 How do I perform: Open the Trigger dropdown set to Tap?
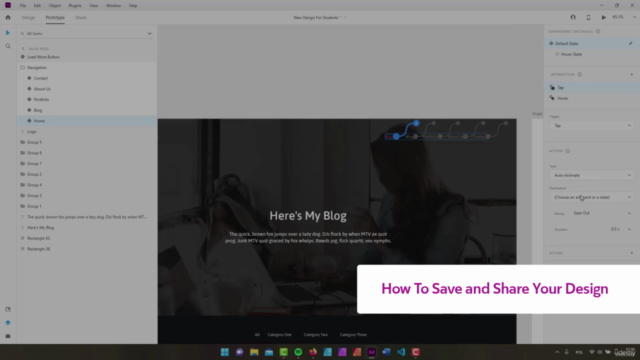[x=591, y=125]
